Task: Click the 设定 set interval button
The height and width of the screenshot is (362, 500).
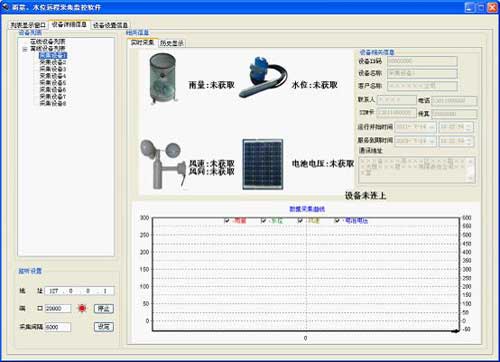Action: [104, 327]
